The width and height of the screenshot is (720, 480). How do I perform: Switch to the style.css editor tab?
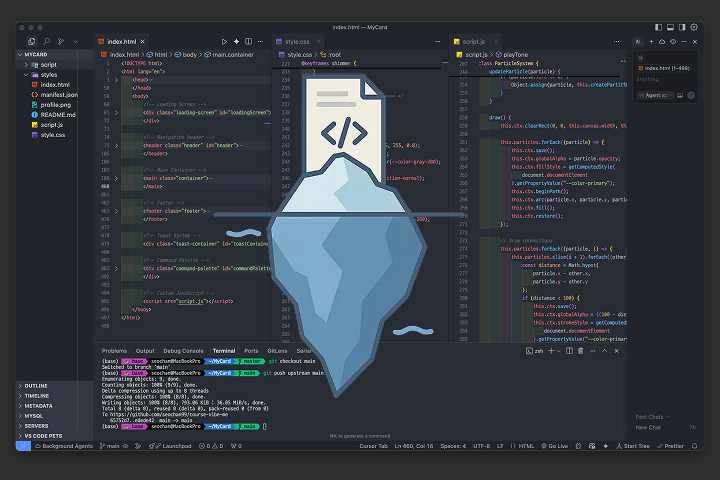pos(297,41)
